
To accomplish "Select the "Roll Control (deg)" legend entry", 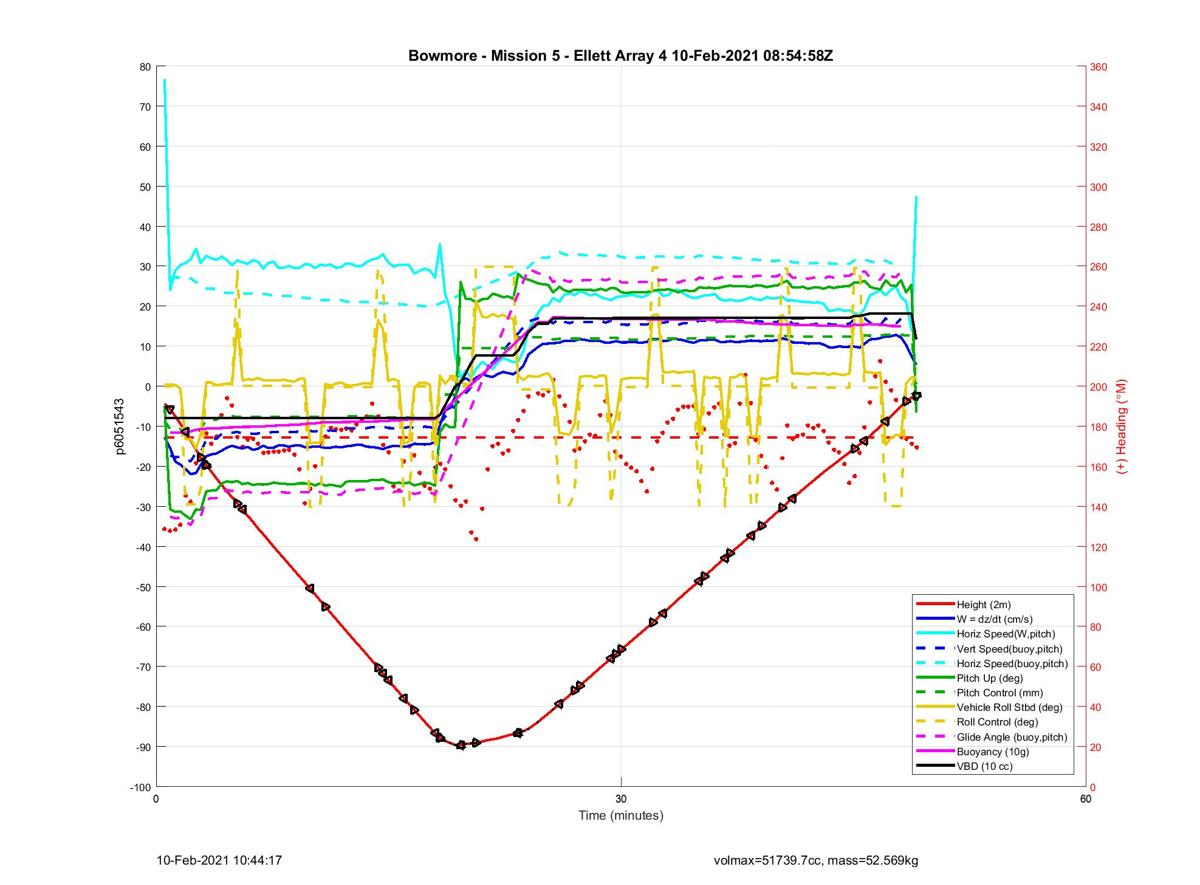I will click(998, 722).
